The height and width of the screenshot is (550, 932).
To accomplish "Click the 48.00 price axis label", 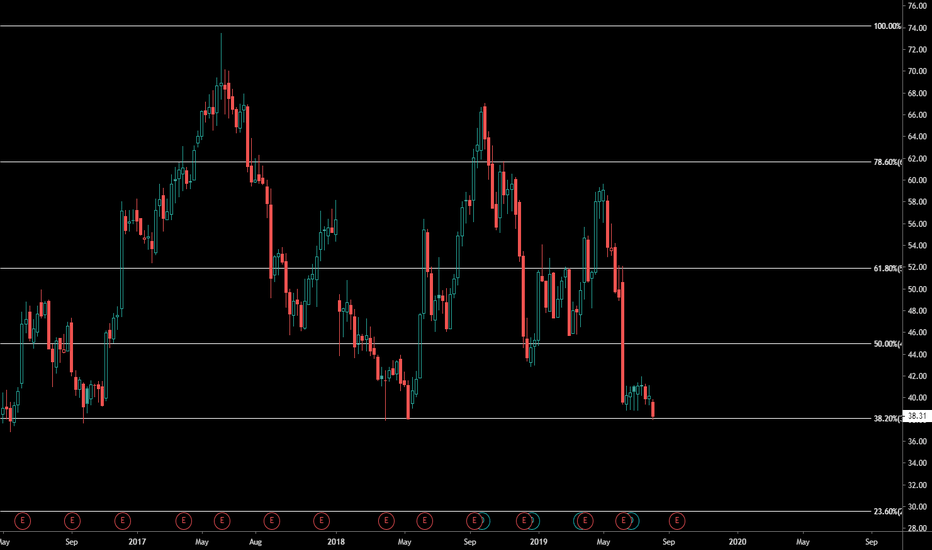I will (x=917, y=310).
